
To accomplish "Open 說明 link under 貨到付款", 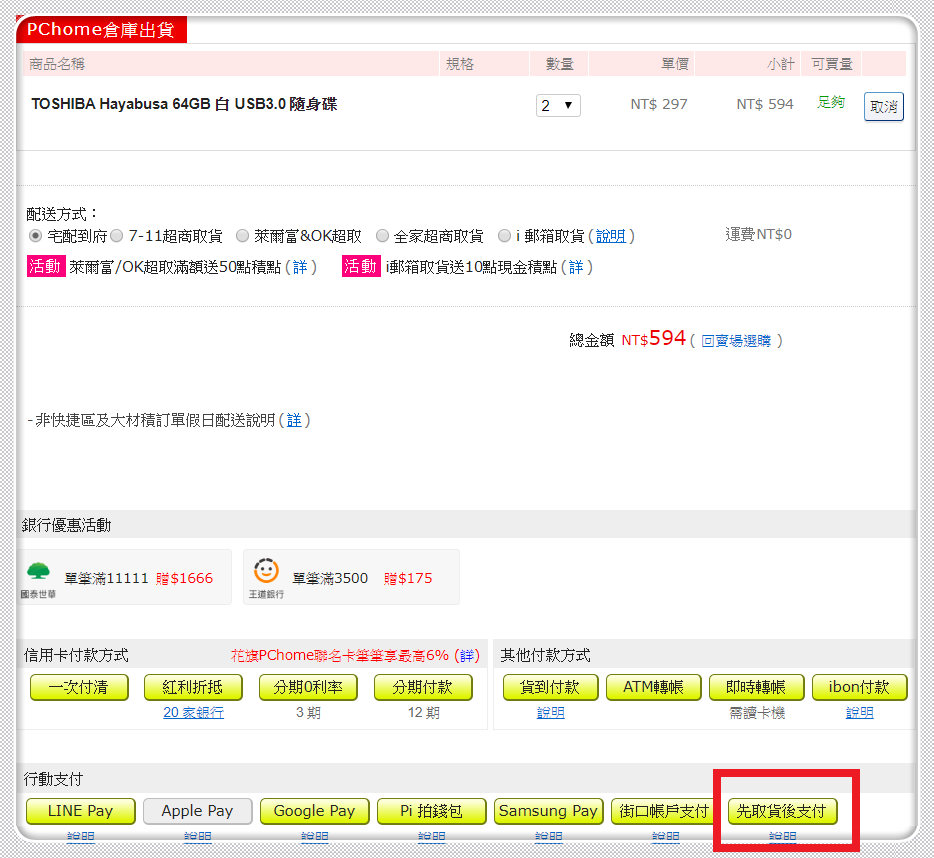I will pos(550,713).
